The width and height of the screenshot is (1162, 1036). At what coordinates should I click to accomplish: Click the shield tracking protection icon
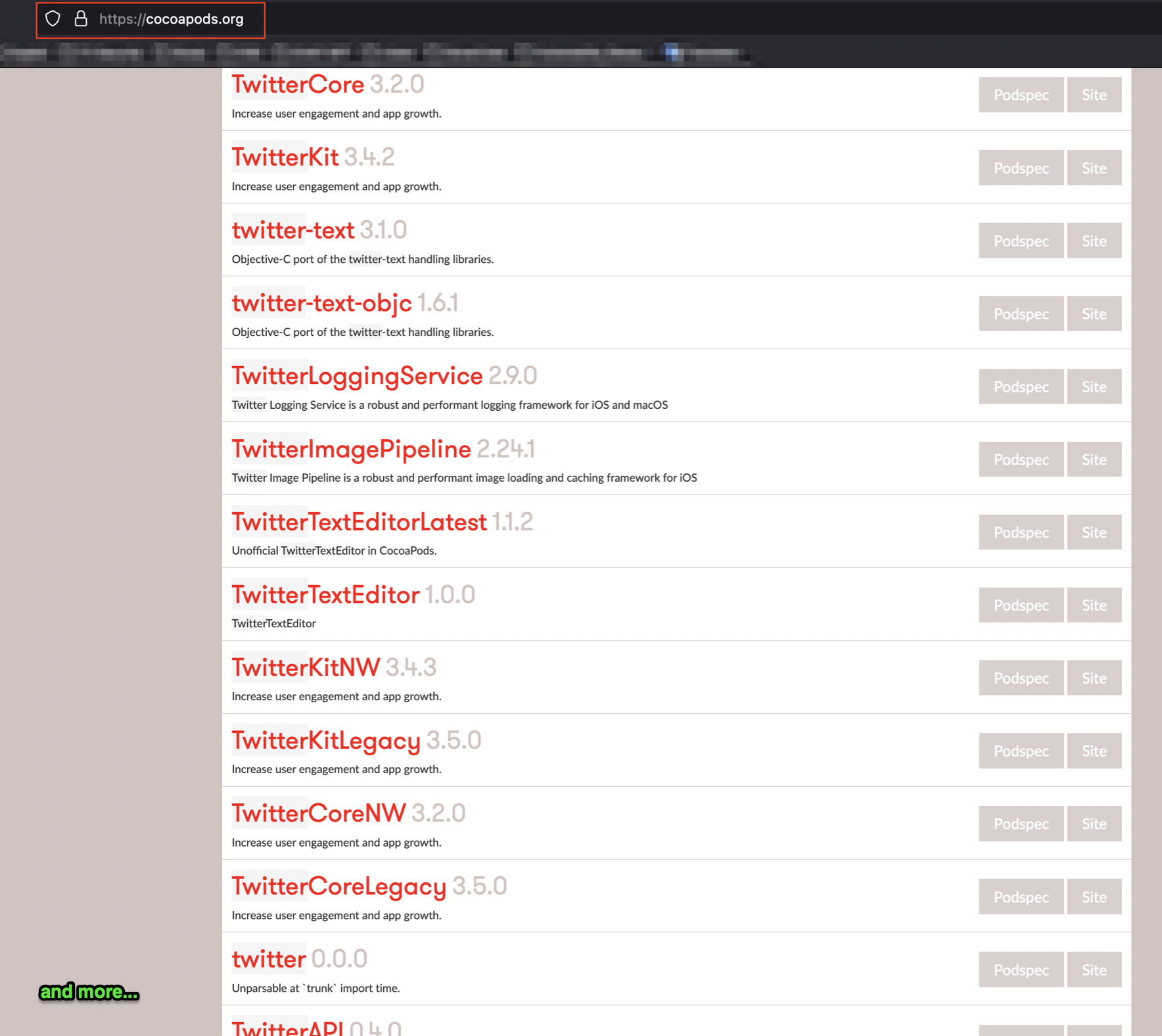point(53,19)
